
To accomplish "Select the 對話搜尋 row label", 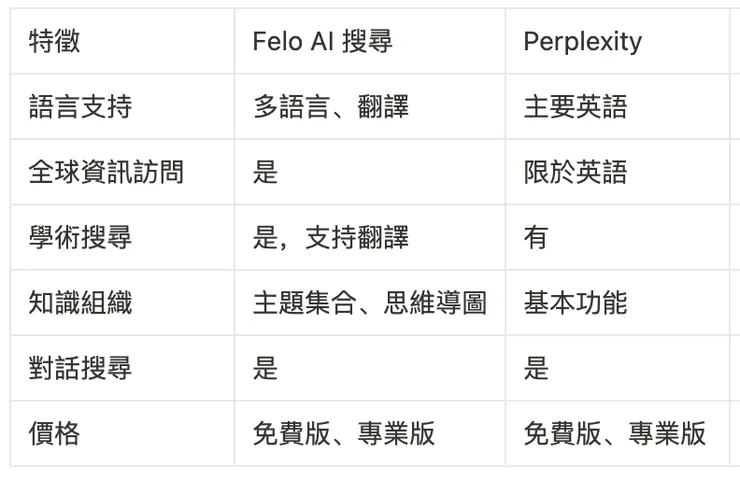I will coord(80,368).
